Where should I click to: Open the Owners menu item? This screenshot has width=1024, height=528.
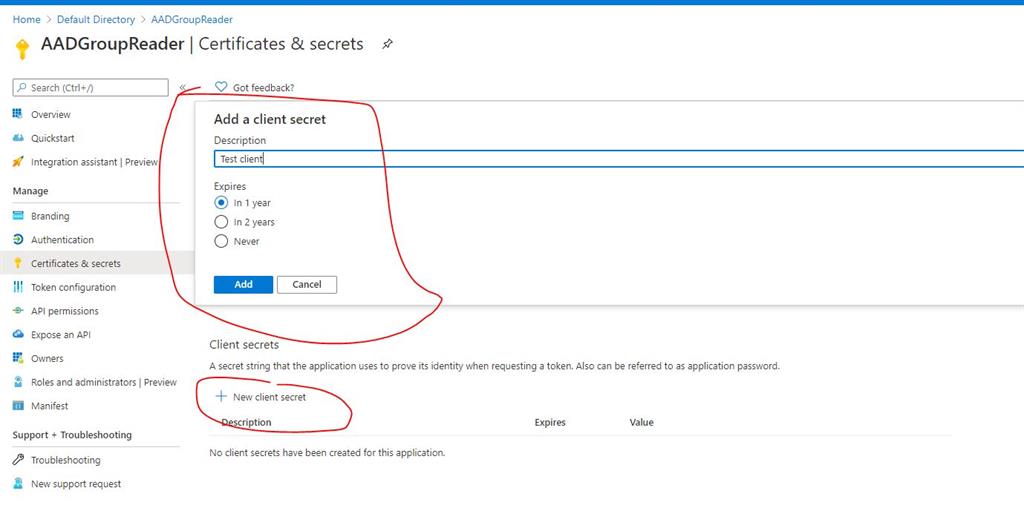pyautogui.click(x=48, y=358)
